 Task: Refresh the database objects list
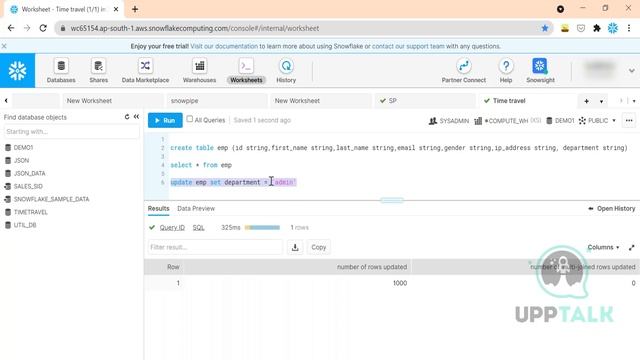(127, 117)
